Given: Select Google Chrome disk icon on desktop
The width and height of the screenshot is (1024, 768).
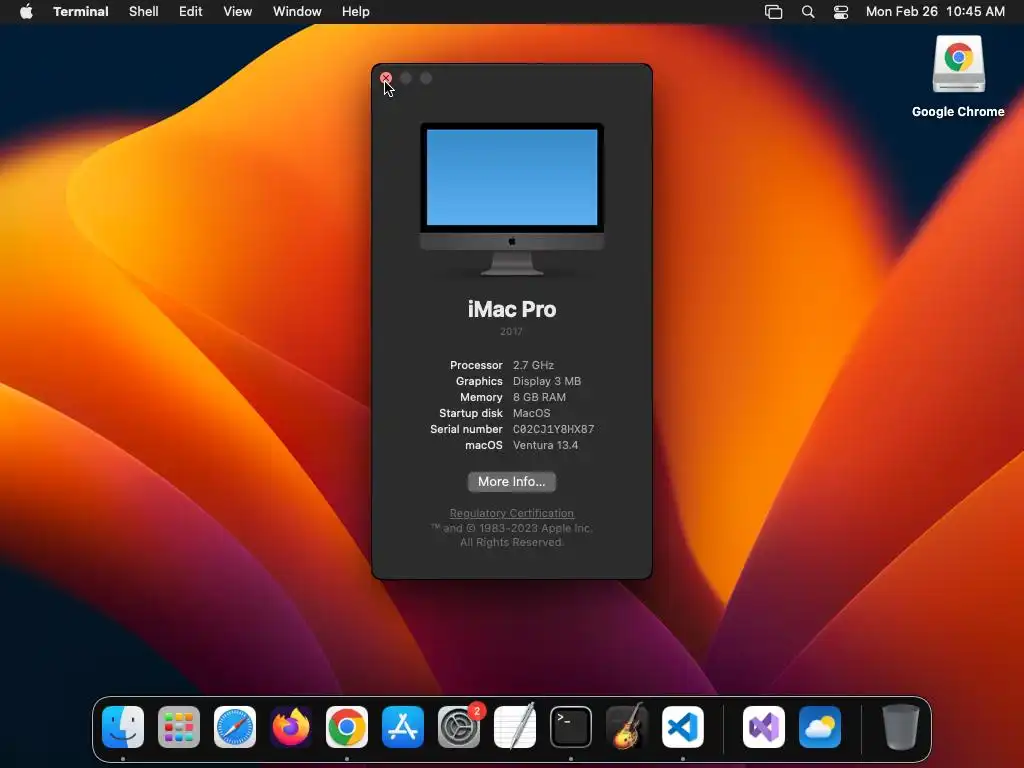Looking at the screenshot, I should pyautogui.click(x=958, y=65).
